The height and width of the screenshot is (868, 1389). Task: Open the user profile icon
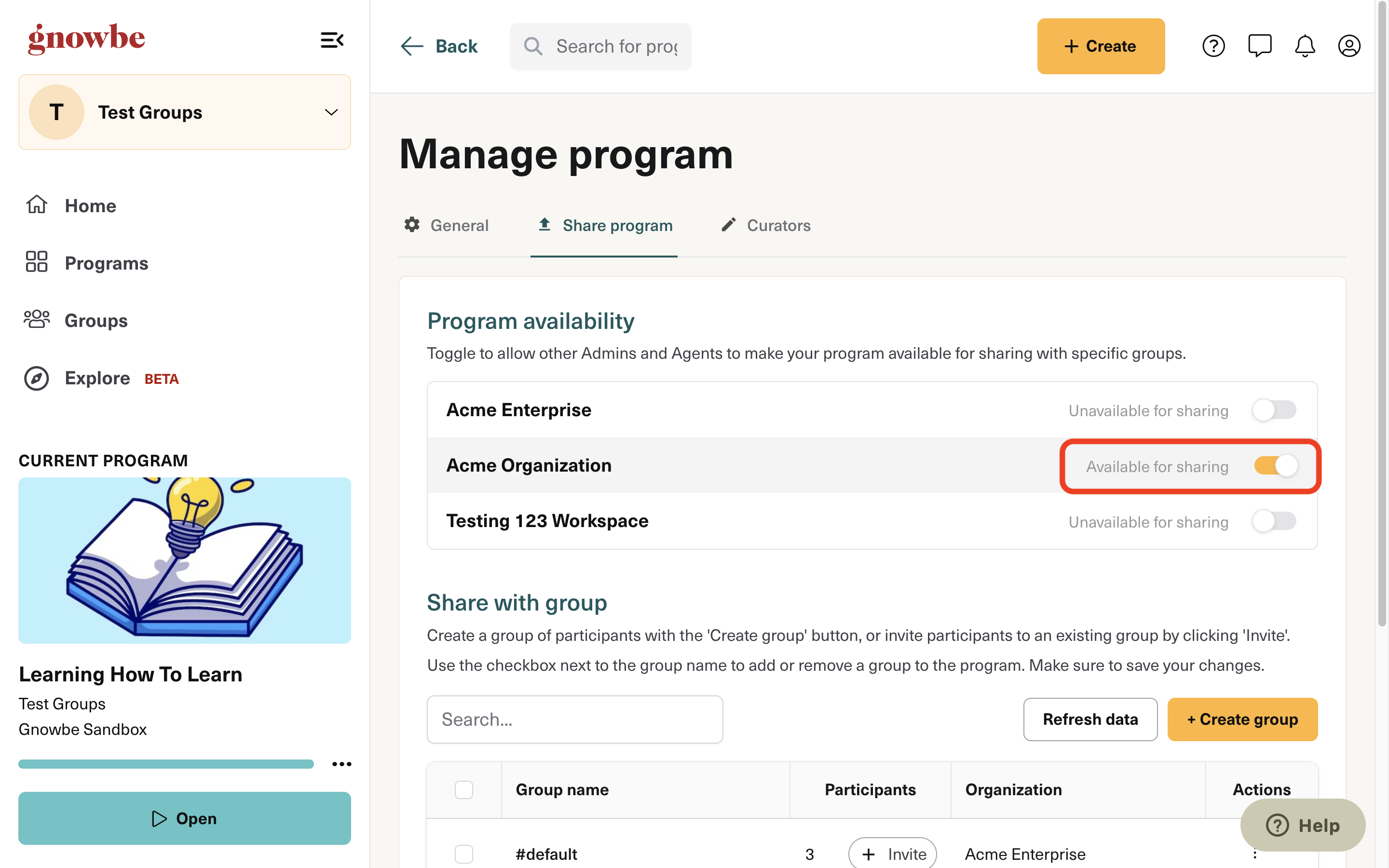(1349, 46)
